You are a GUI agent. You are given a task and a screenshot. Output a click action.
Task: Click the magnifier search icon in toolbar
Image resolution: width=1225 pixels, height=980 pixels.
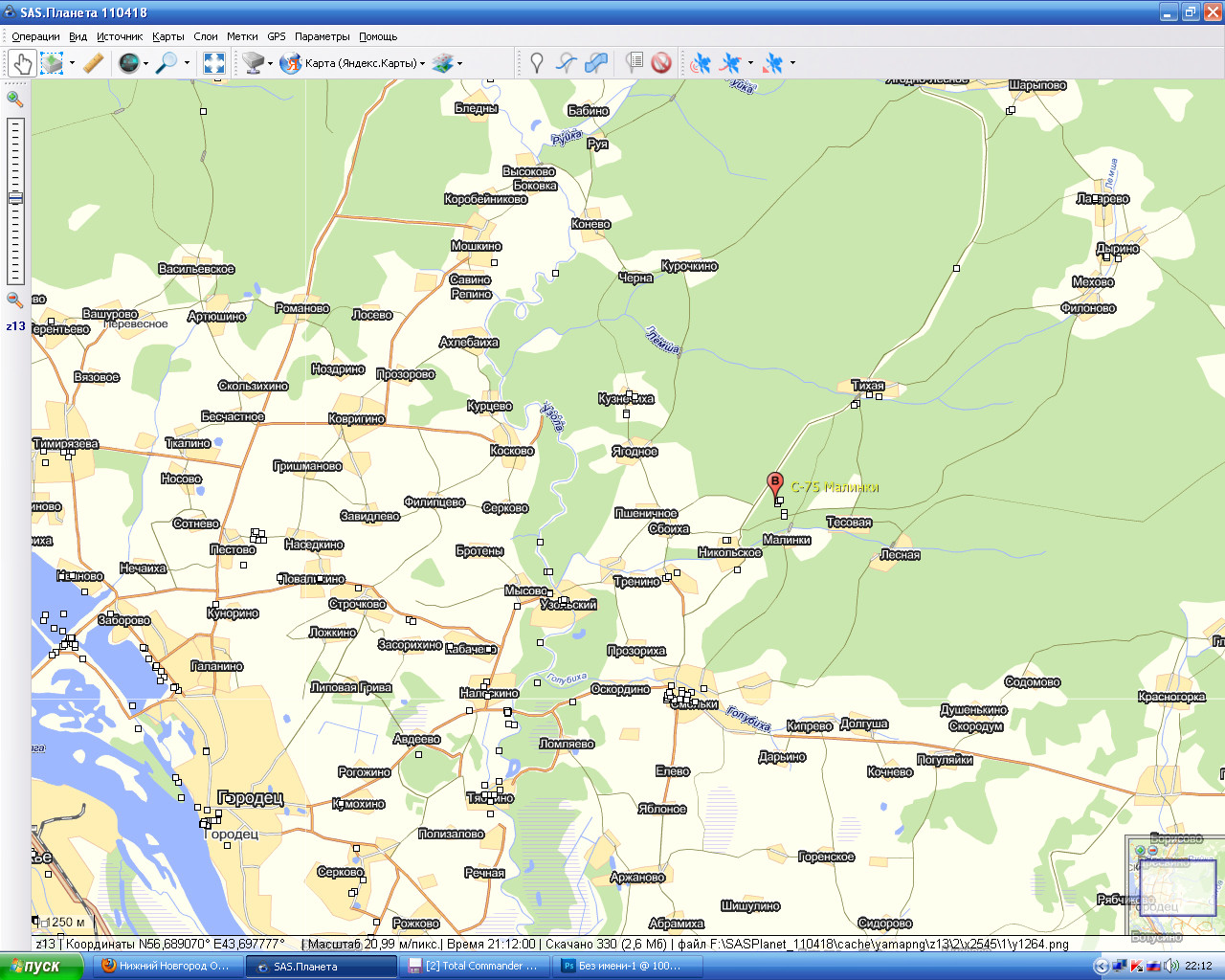pyautogui.click(x=167, y=63)
